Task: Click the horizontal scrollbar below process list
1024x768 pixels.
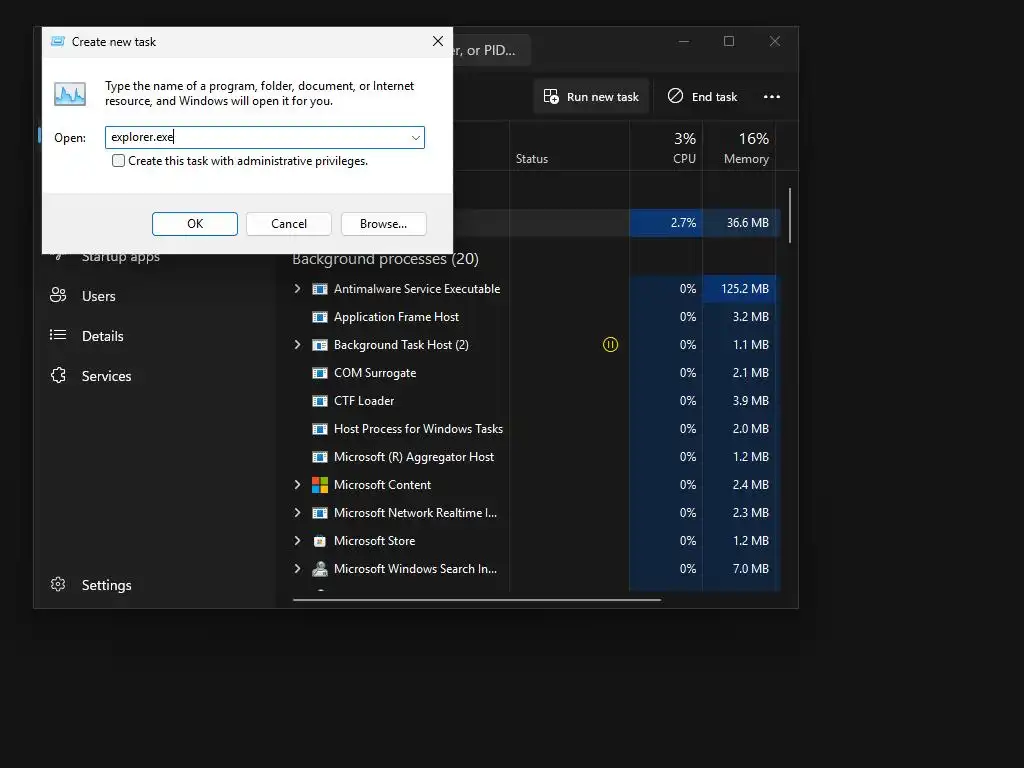Action: 477,600
